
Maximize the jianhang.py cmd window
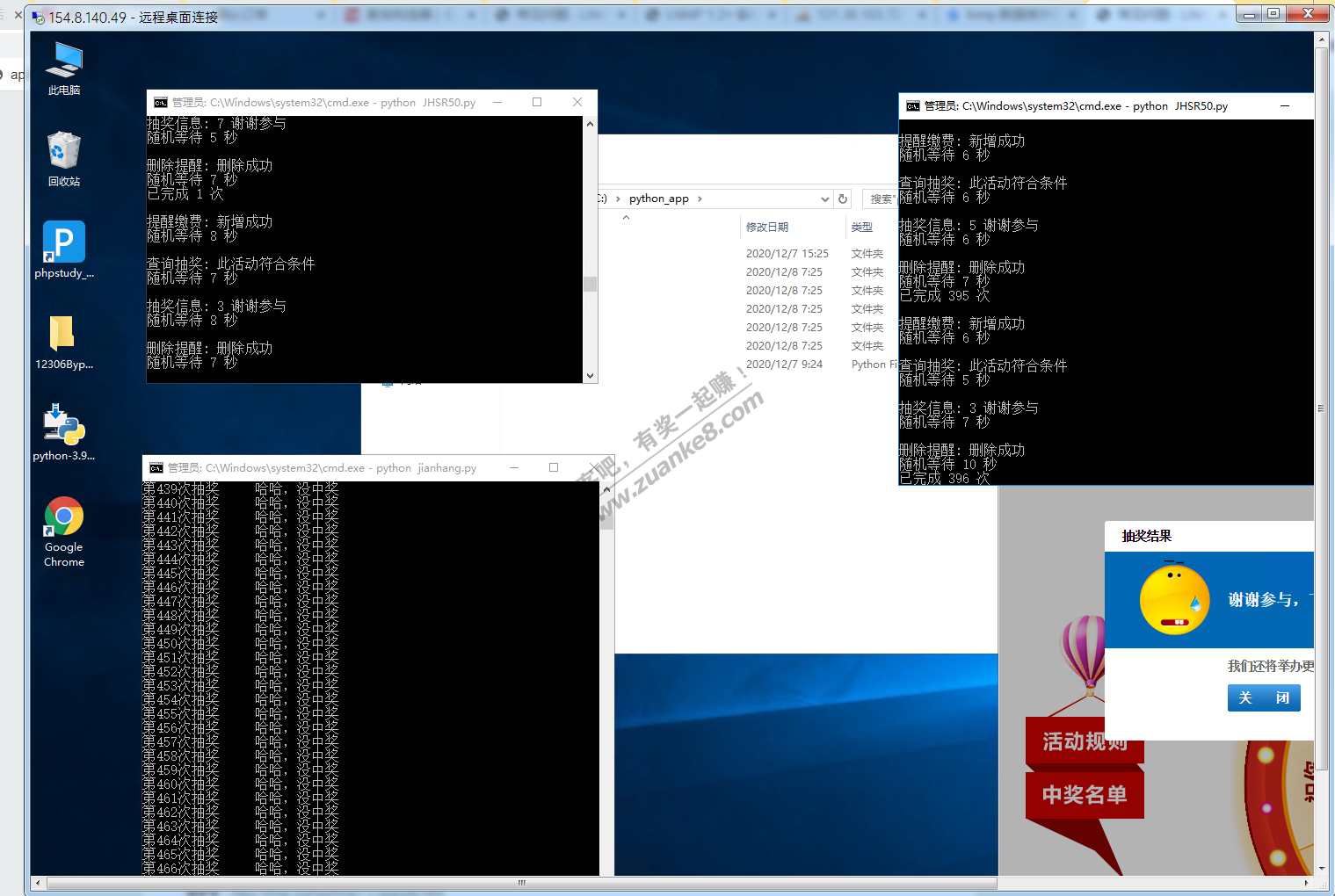pyautogui.click(x=554, y=468)
